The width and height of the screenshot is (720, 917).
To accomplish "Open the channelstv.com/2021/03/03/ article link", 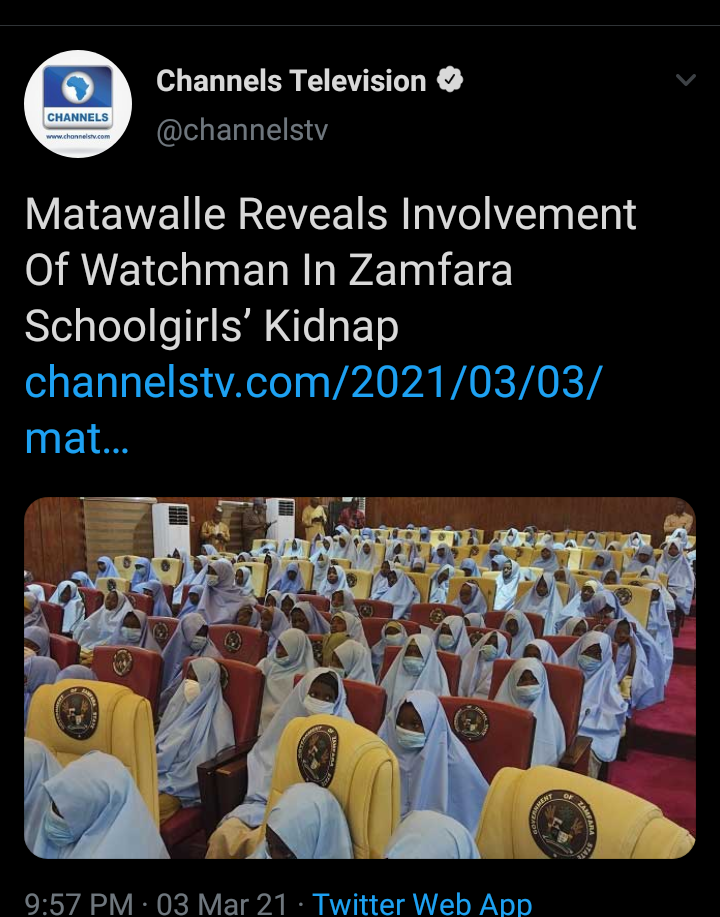I will point(314,382).
